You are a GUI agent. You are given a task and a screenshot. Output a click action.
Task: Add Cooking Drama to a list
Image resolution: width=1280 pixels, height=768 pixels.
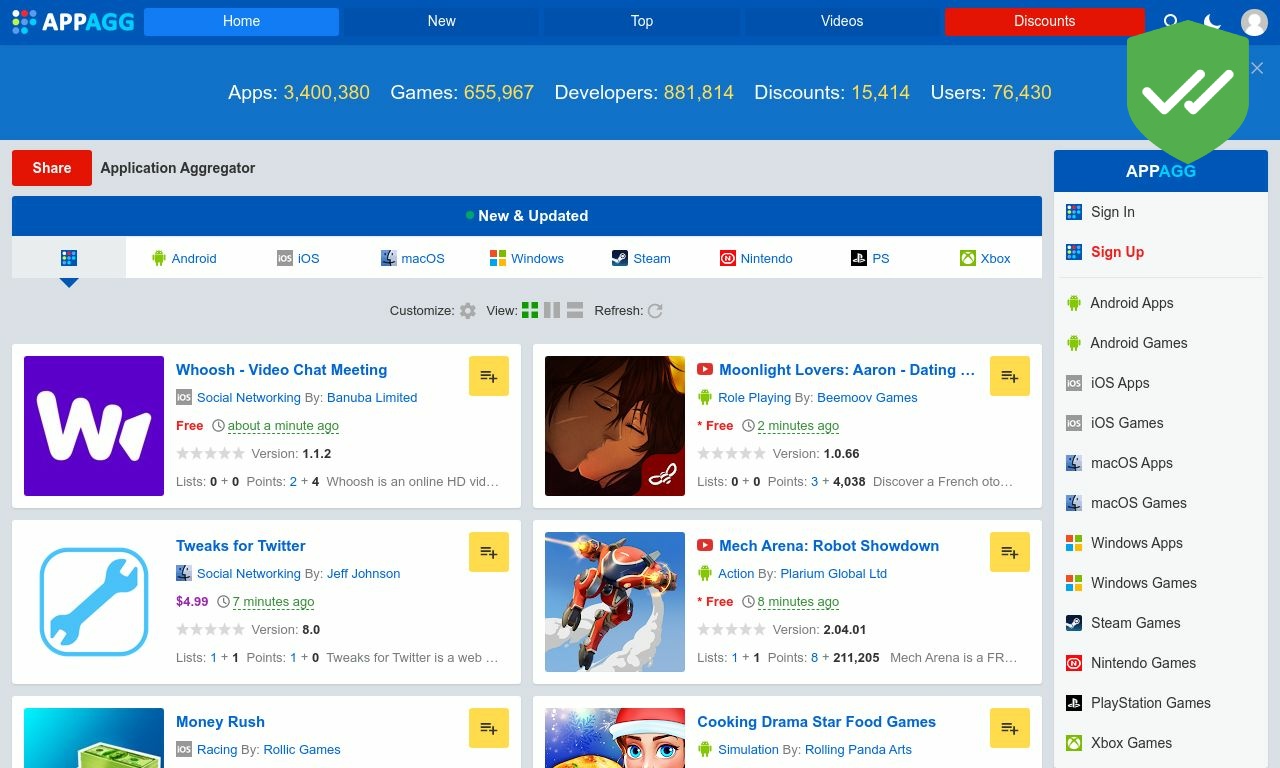point(1010,728)
